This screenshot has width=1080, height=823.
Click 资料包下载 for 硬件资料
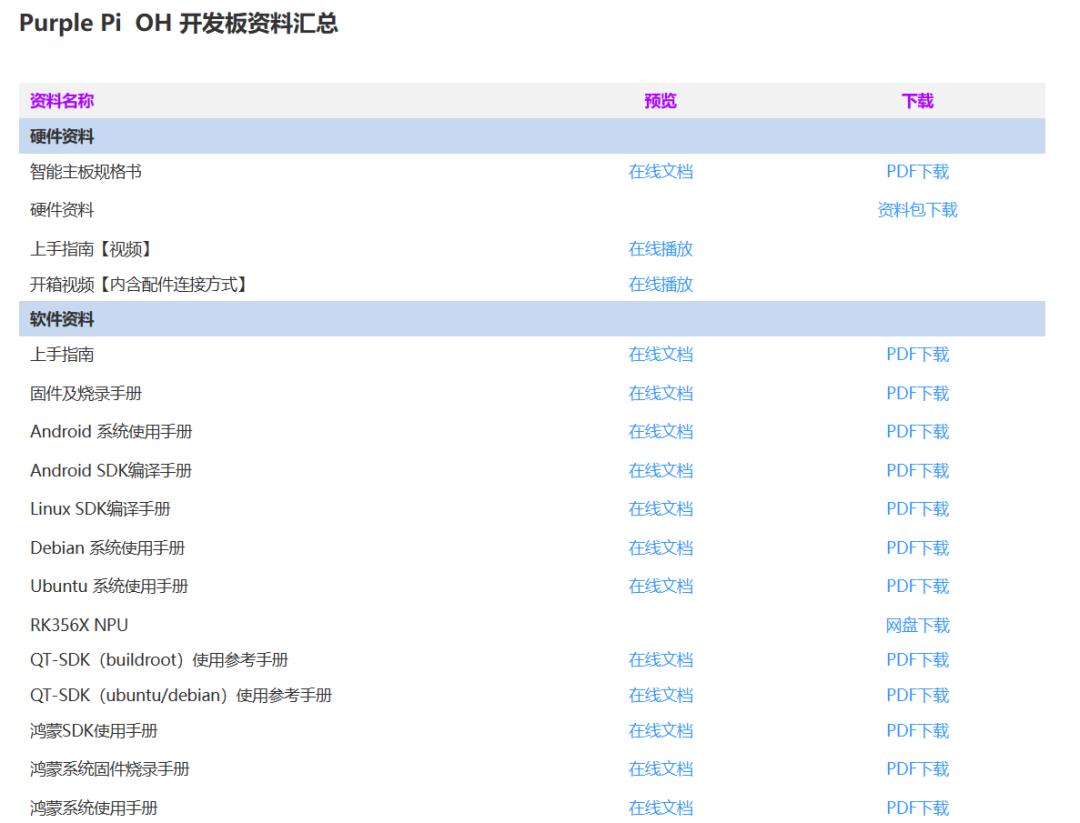917,210
